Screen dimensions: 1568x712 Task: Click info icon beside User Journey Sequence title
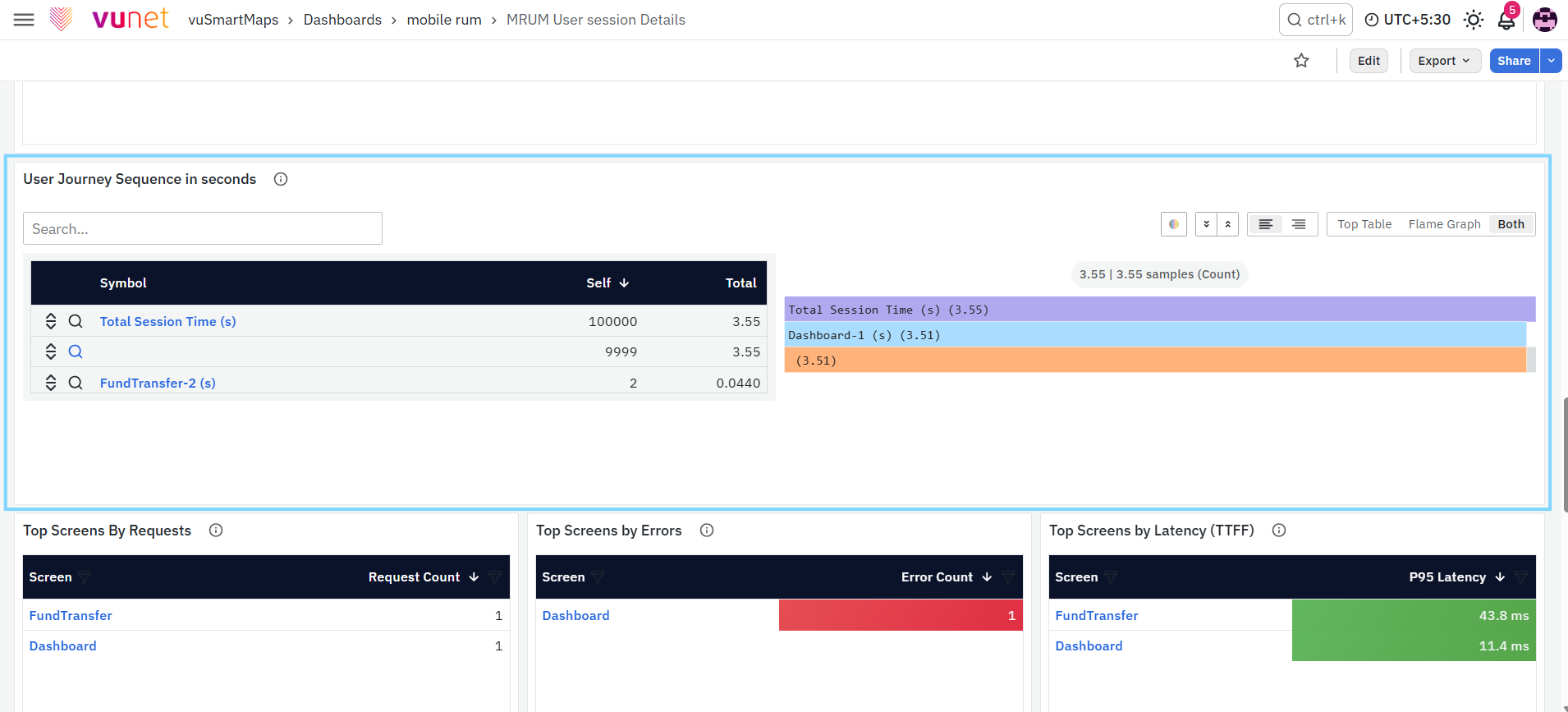click(281, 179)
